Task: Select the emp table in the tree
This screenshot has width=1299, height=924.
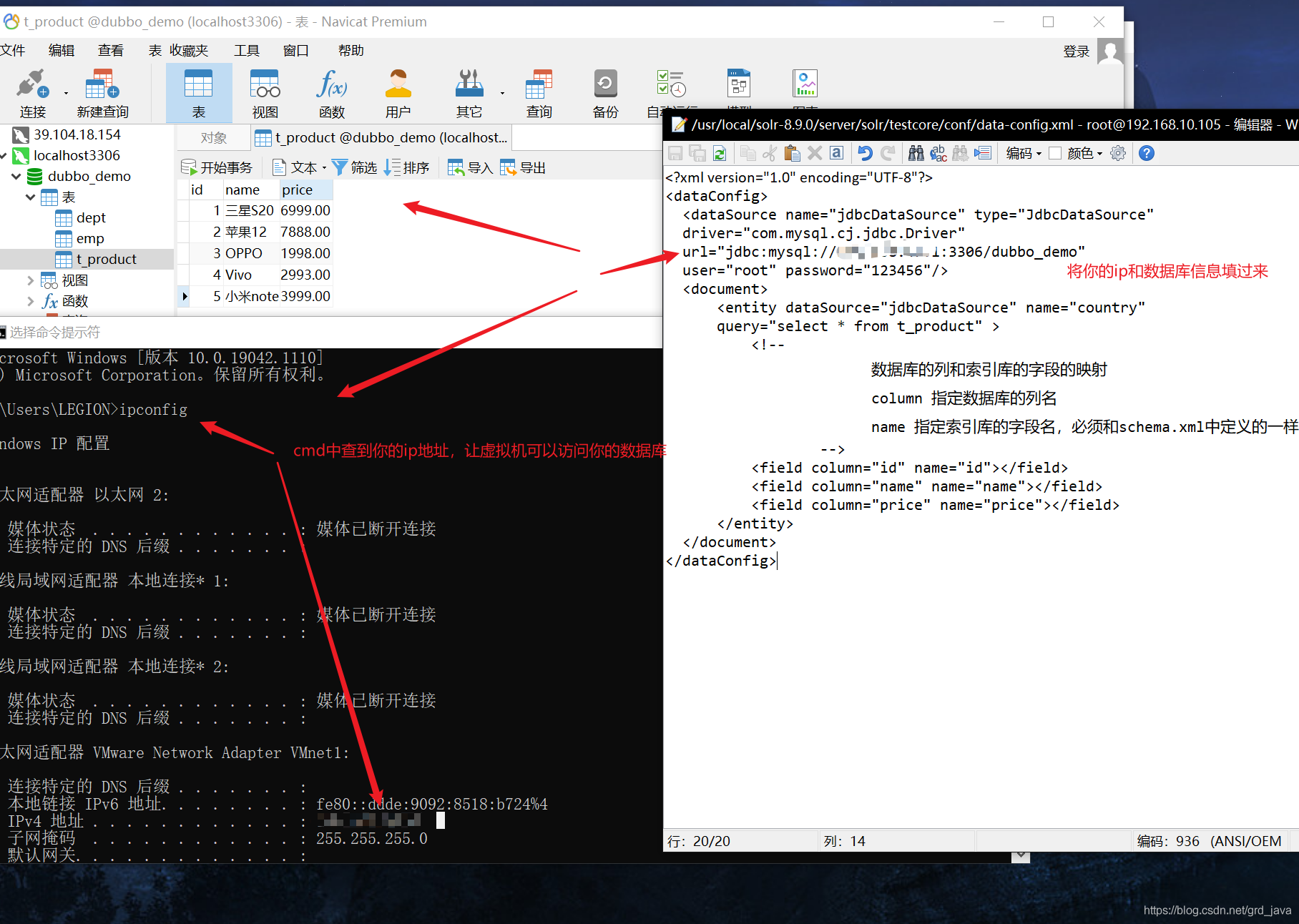Action: point(90,238)
